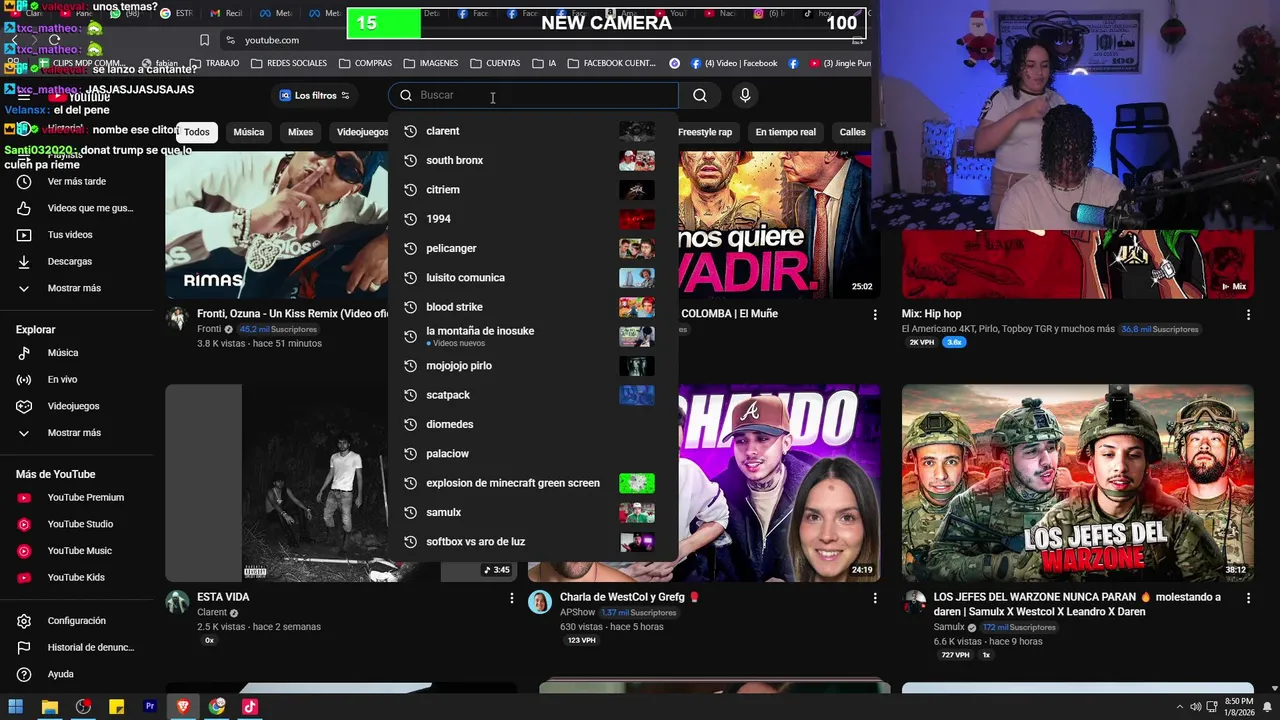Choose 'pelicanger' search suggestion
The width and height of the screenshot is (1280, 720).
click(533, 248)
